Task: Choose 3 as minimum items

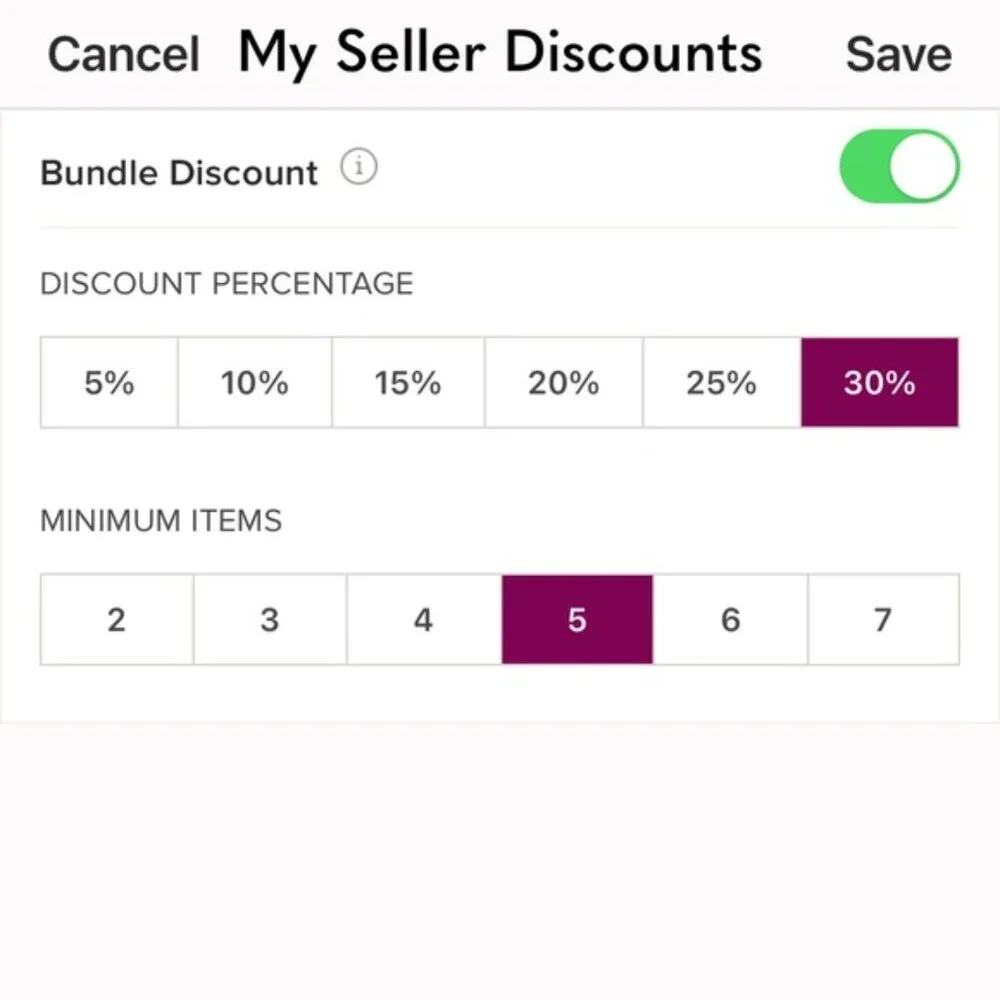Action: click(270, 620)
